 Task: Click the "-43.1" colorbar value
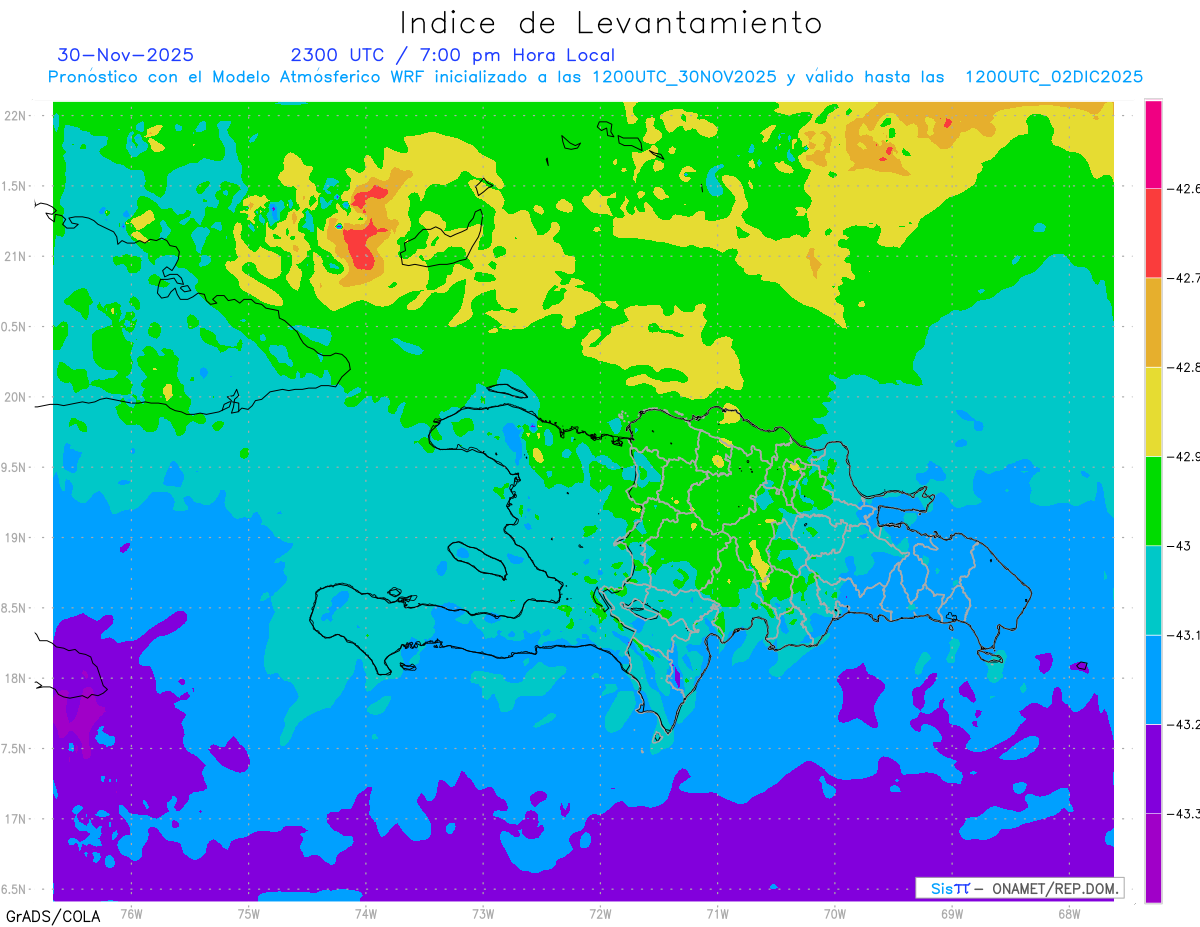pos(1183,634)
